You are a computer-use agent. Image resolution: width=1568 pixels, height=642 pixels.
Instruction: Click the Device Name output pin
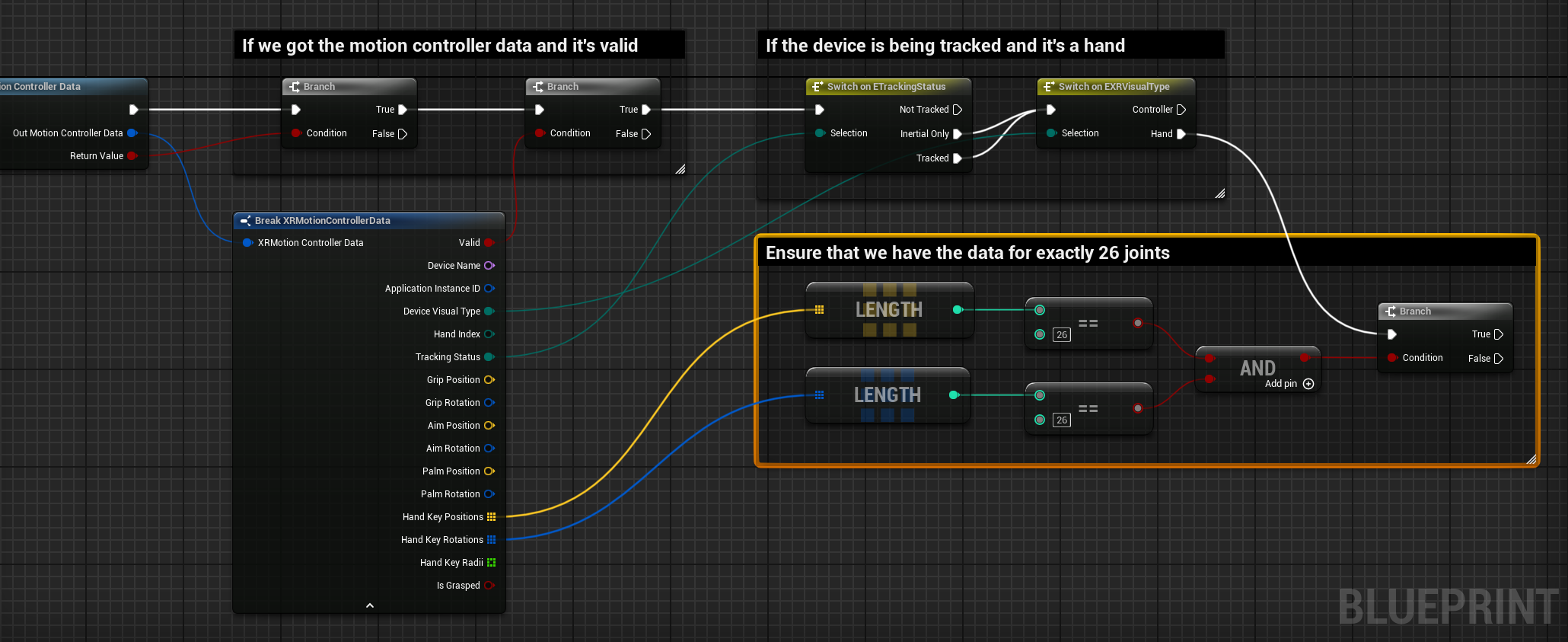pyautogui.click(x=489, y=266)
